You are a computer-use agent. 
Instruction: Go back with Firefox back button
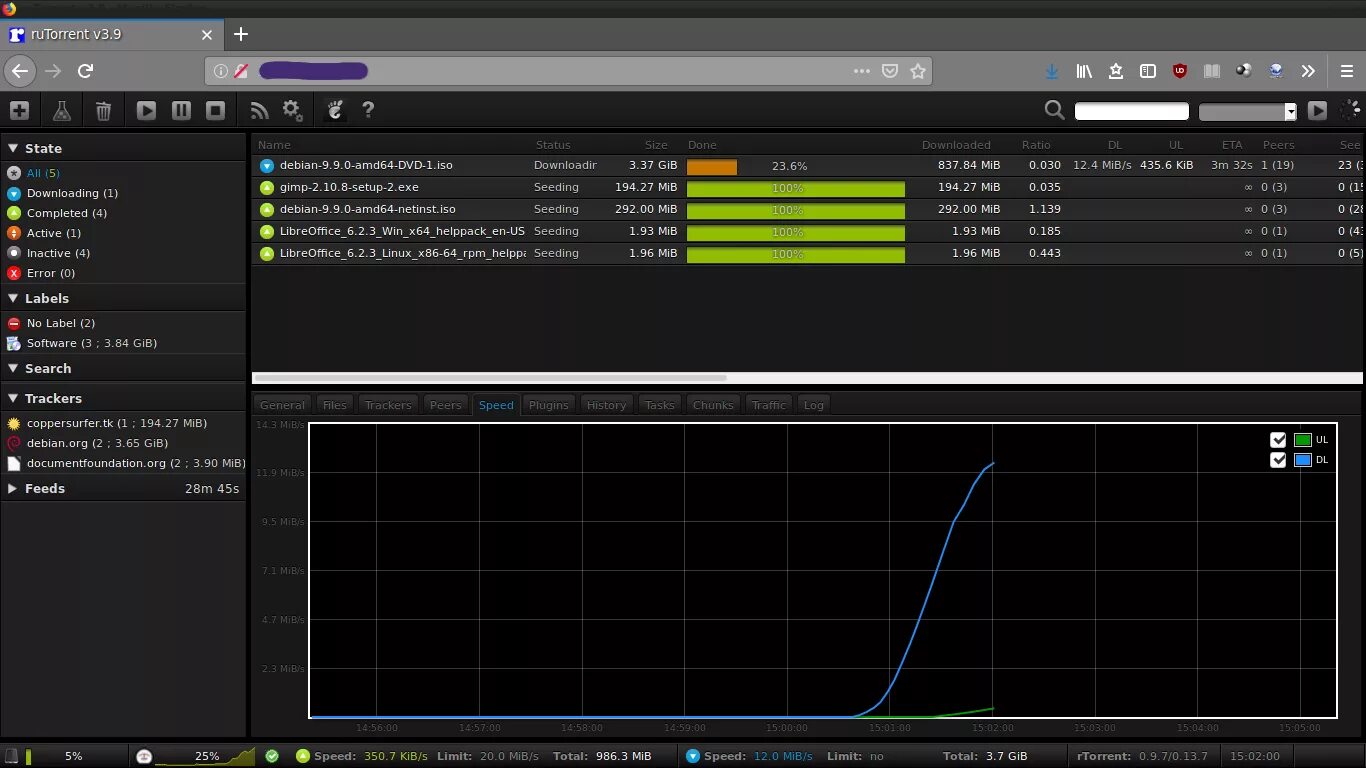(21, 71)
